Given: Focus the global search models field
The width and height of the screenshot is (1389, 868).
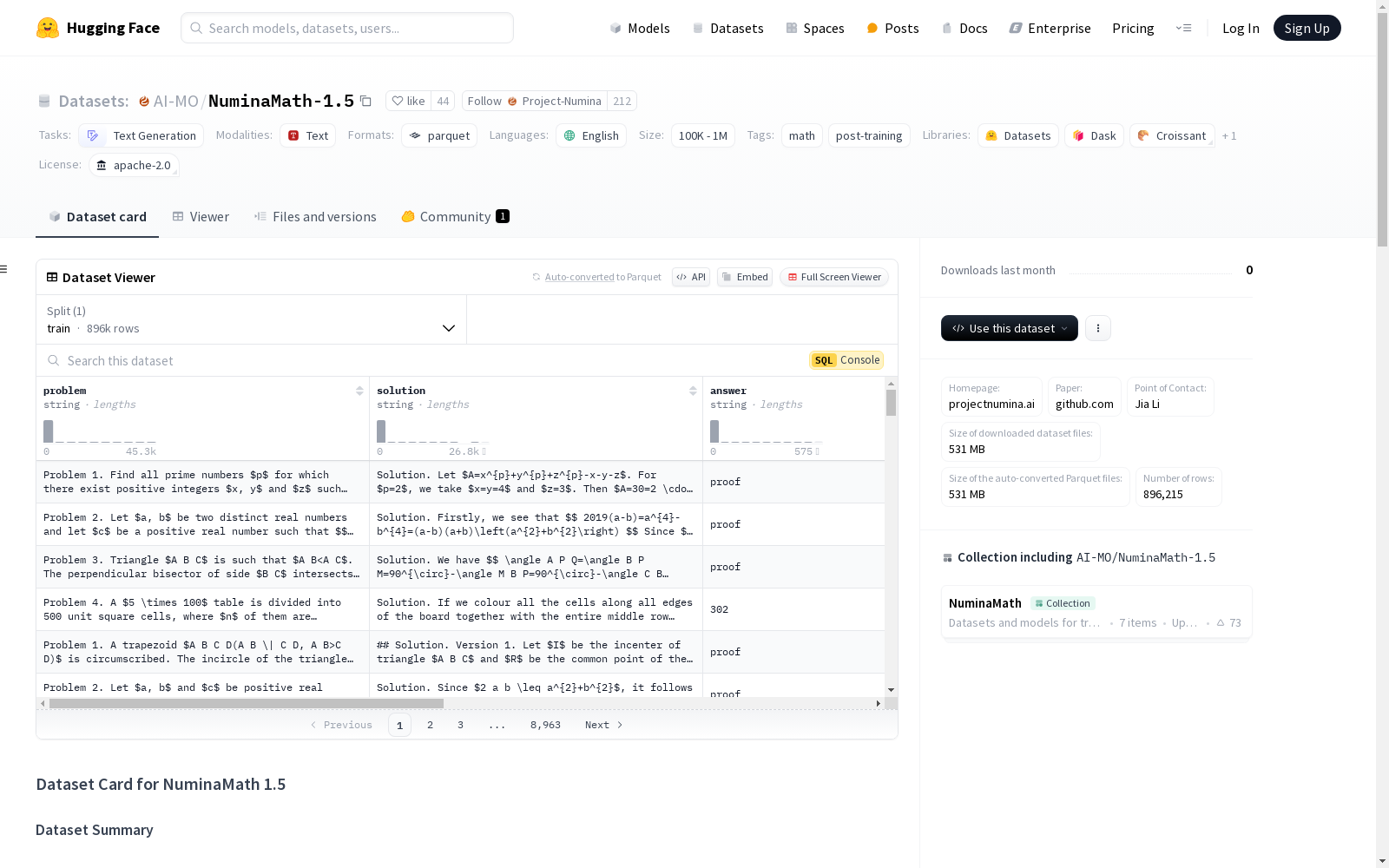Looking at the screenshot, I should click(347, 28).
